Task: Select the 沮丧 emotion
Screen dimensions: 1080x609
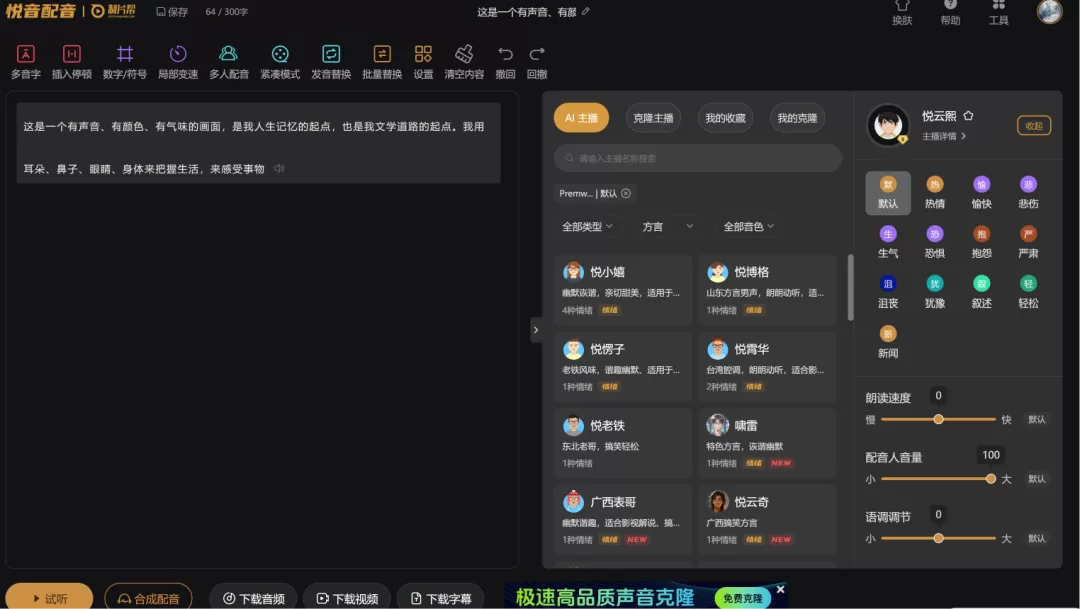Action: [888, 292]
